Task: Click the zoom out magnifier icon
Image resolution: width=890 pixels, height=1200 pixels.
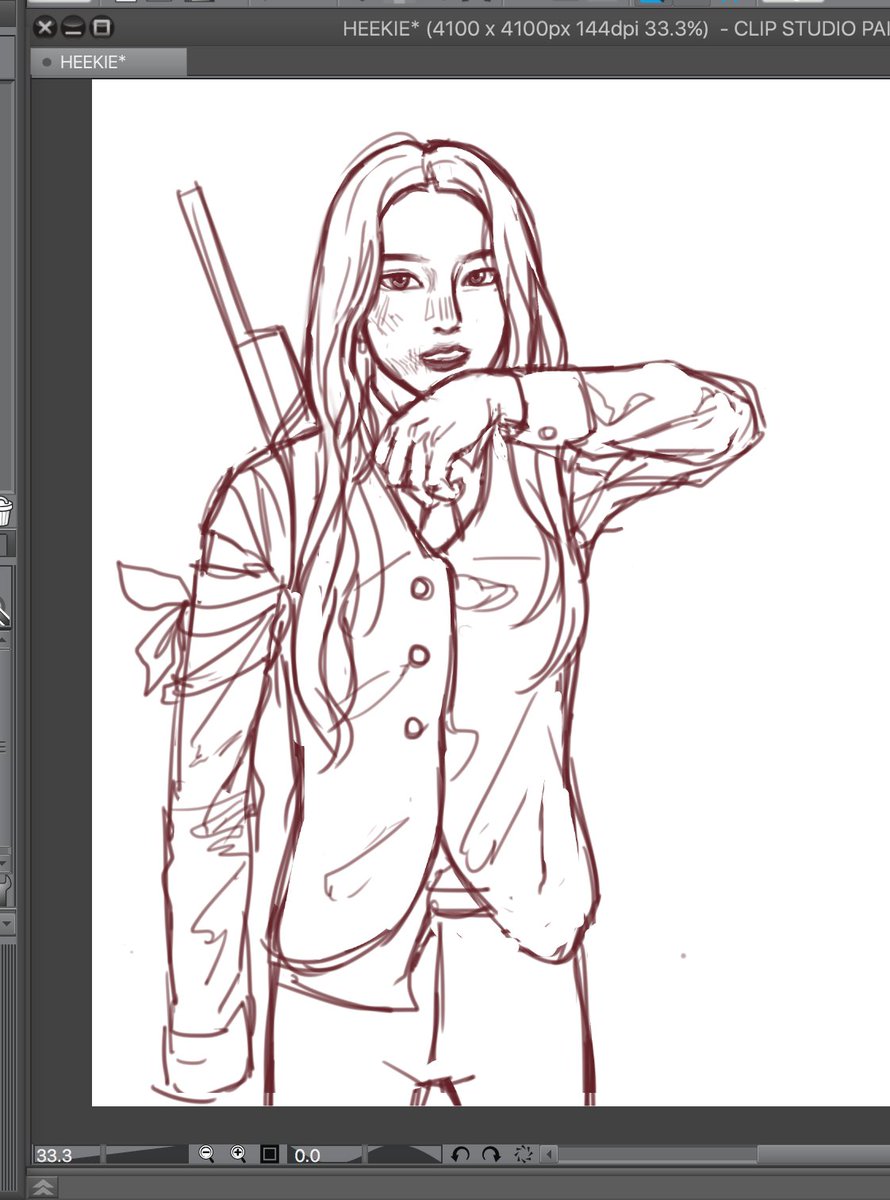Action: coord(206,1154)
